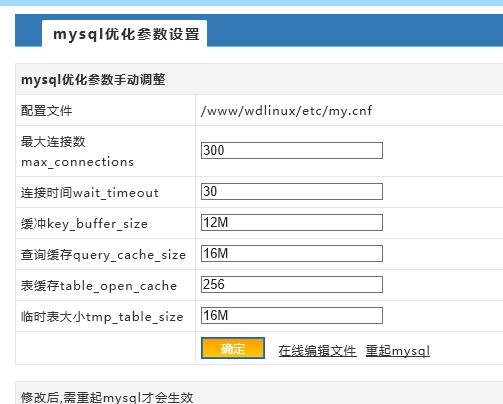Click the 缓冲key_buffer_size label
Viewport: 503px width, 404px height.
point(84,223)
